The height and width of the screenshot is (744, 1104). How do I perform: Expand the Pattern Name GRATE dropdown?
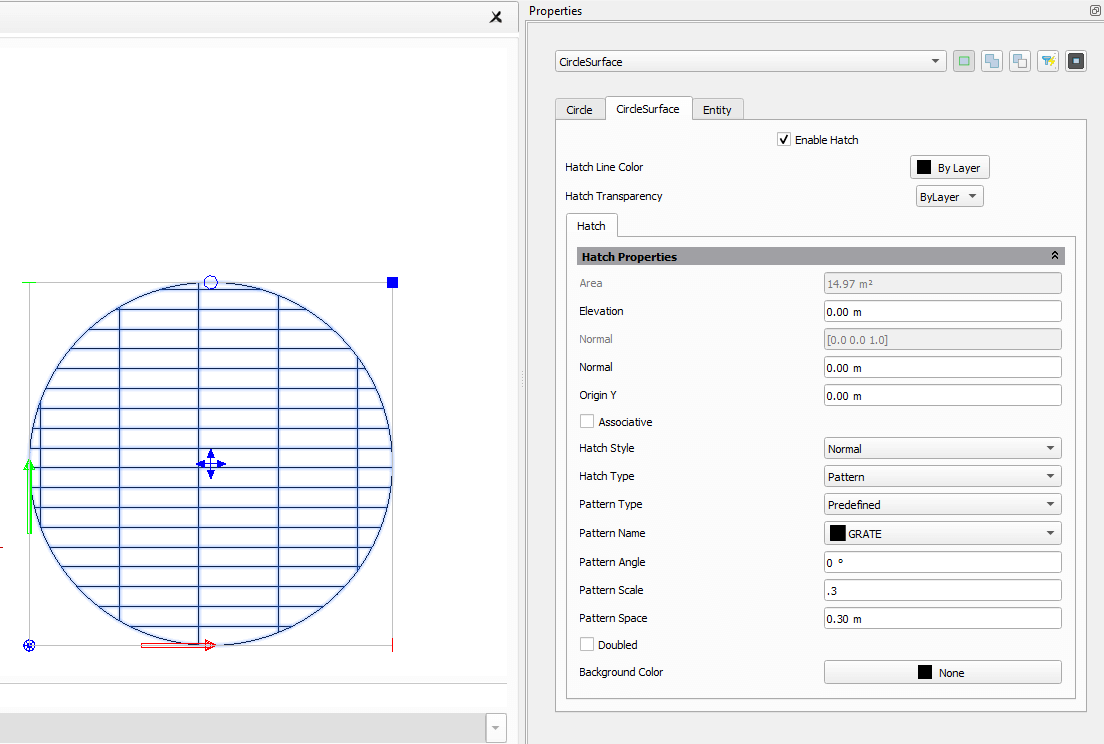pos(942,533)
